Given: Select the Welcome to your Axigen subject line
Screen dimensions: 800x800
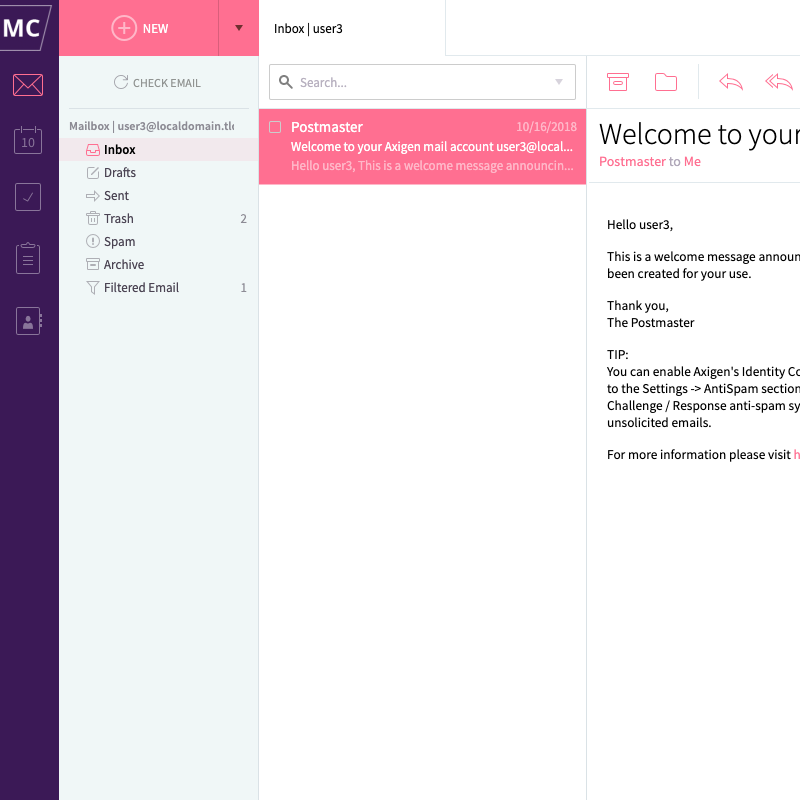Looking at the screenshot, I should click(x=432, y=146).
